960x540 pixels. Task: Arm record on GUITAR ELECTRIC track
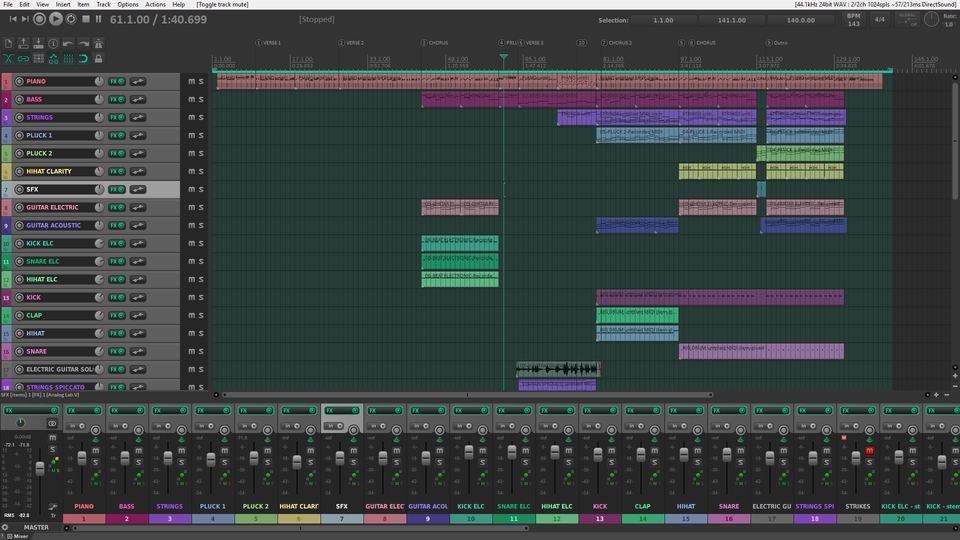pos(19,208)
